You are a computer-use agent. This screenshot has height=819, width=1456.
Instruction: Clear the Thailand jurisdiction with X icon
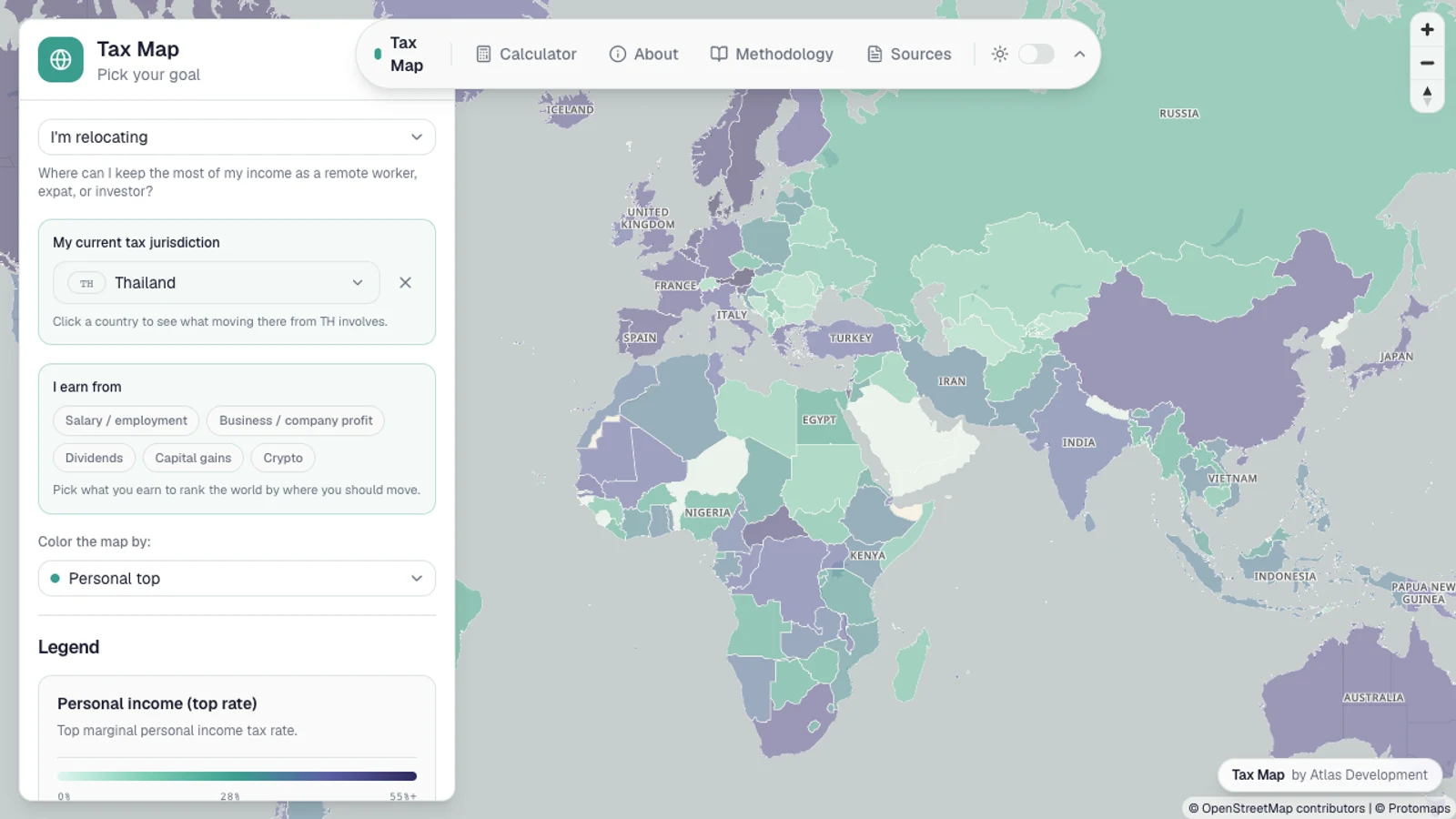[x=406, y=283]
